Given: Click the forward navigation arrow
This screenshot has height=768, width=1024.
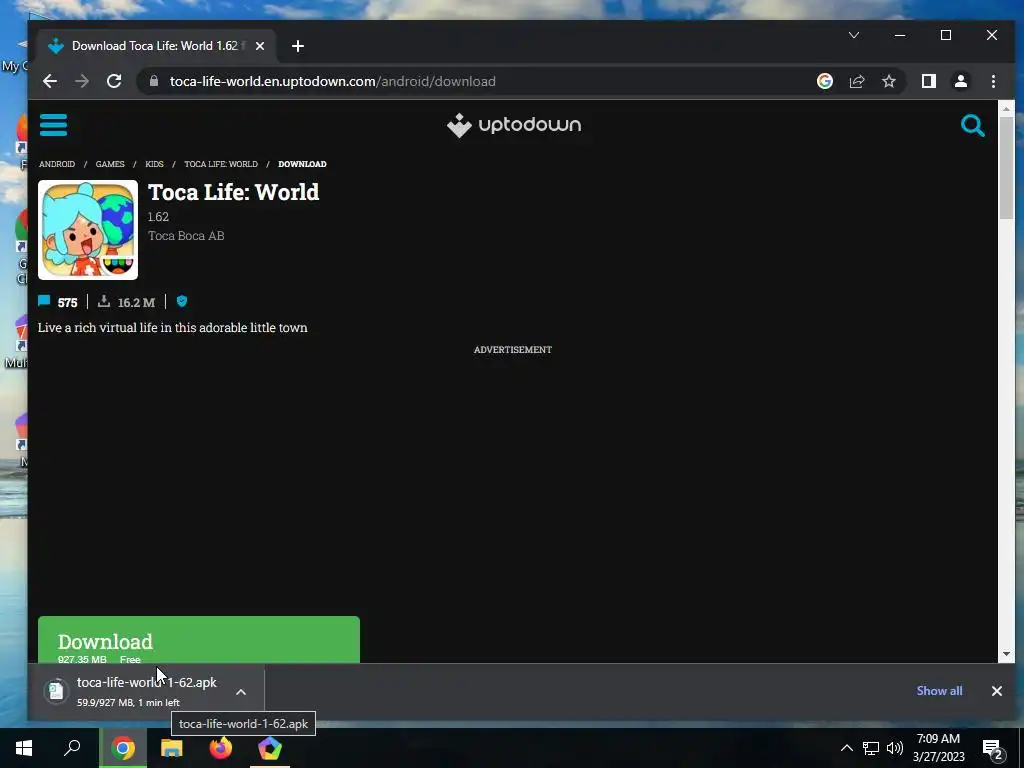Looking at the screenshot, I should (x=82, y=81).
